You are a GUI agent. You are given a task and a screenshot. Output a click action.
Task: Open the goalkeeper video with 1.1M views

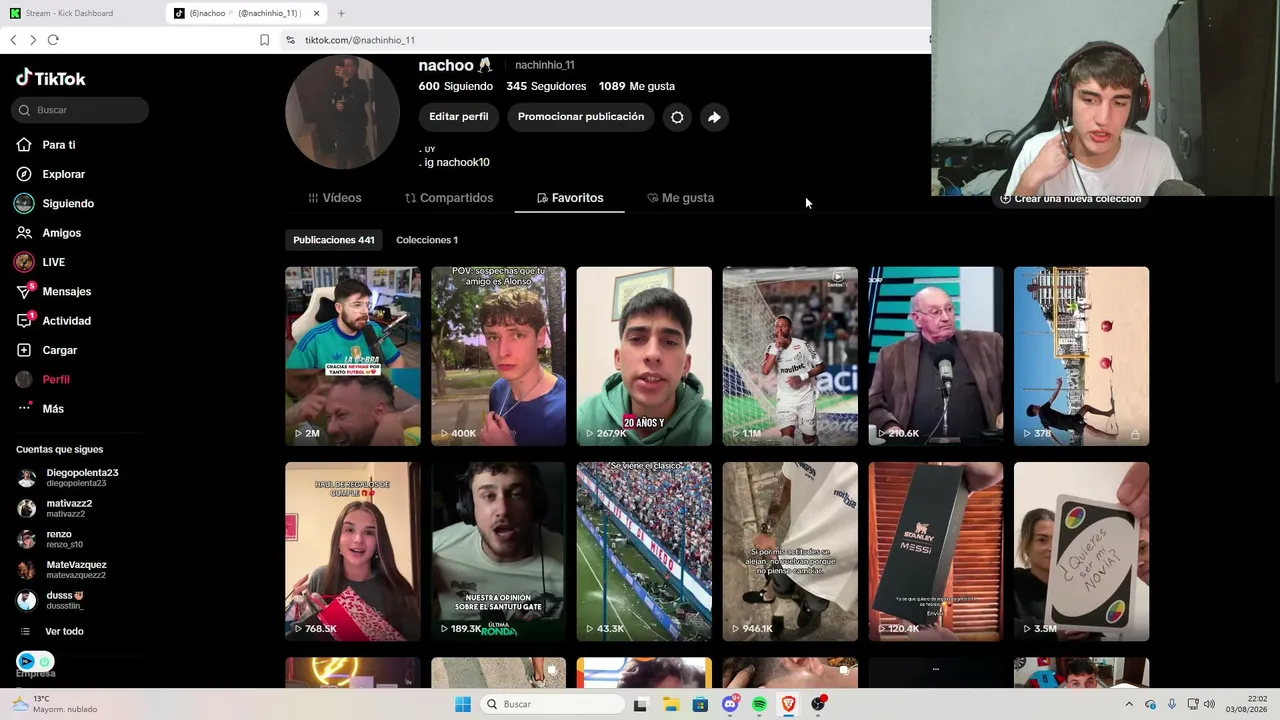tap(790, 356)
